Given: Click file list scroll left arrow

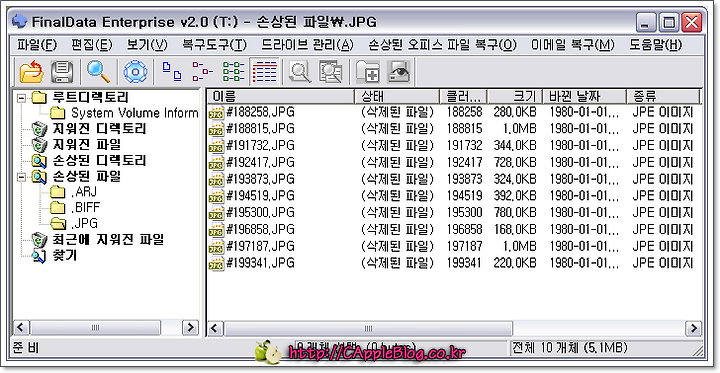Looking at the screenshot, I should [216, 328].
